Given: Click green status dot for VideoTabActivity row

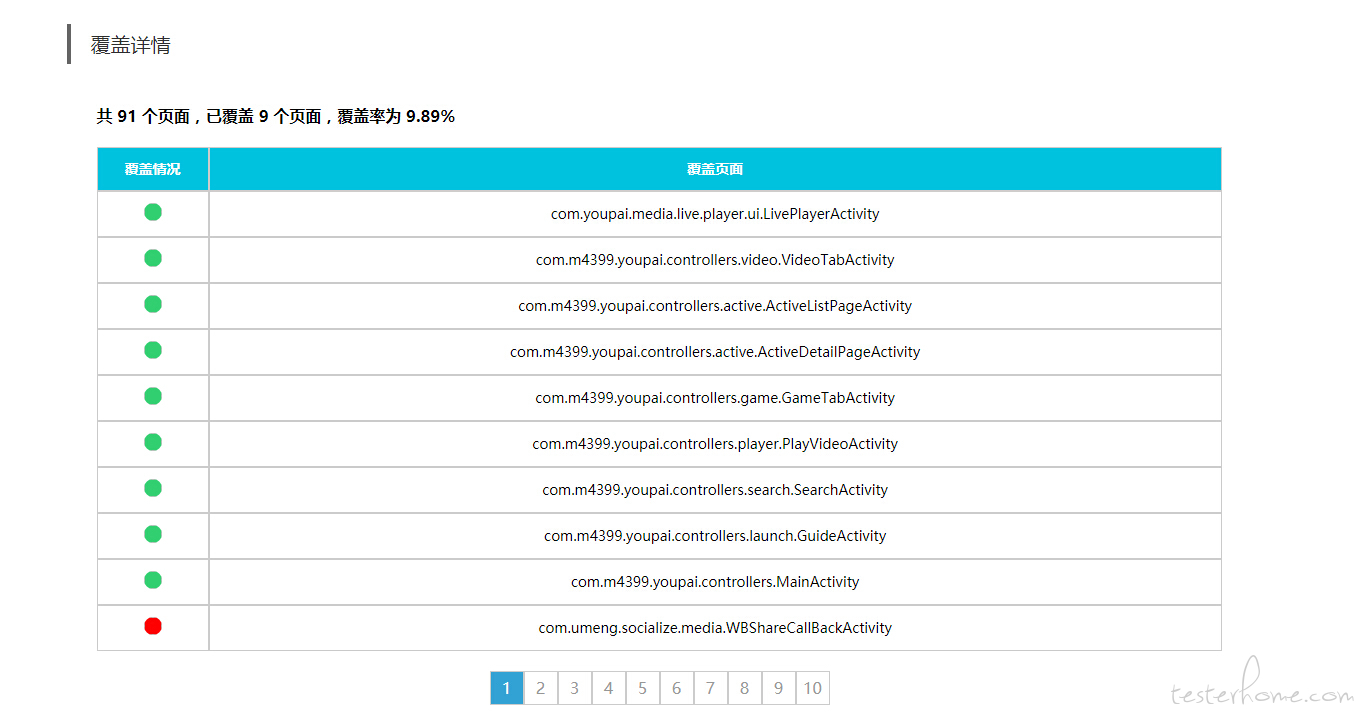Looking at the screenshot, I should coord(153,258).
